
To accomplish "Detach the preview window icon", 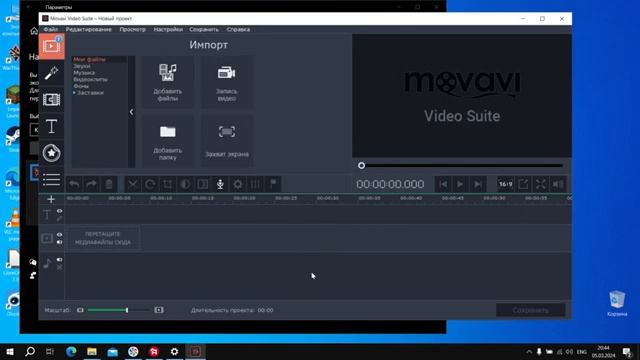I will pos(523,184).
